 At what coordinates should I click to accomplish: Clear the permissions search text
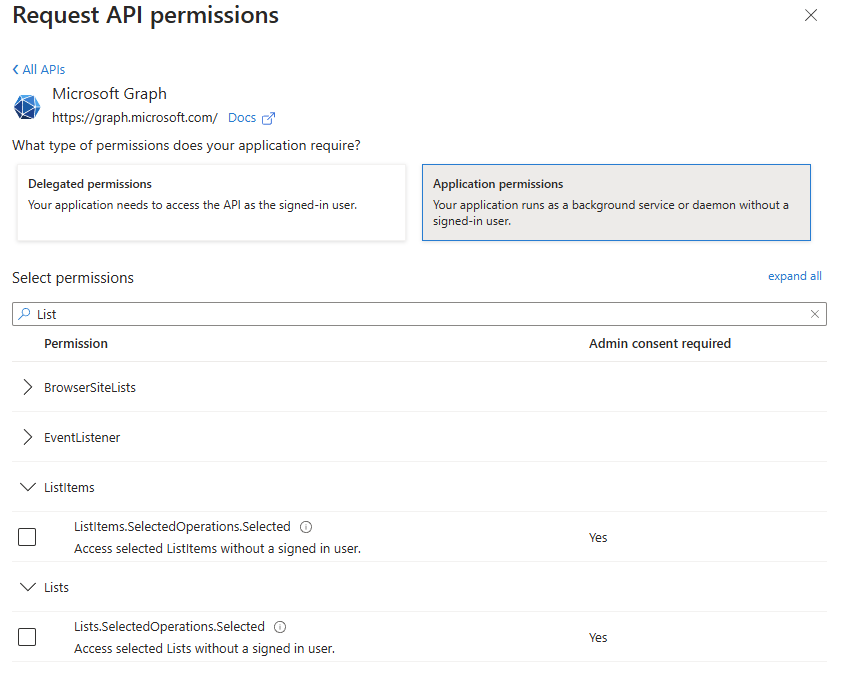coord(815,314)
